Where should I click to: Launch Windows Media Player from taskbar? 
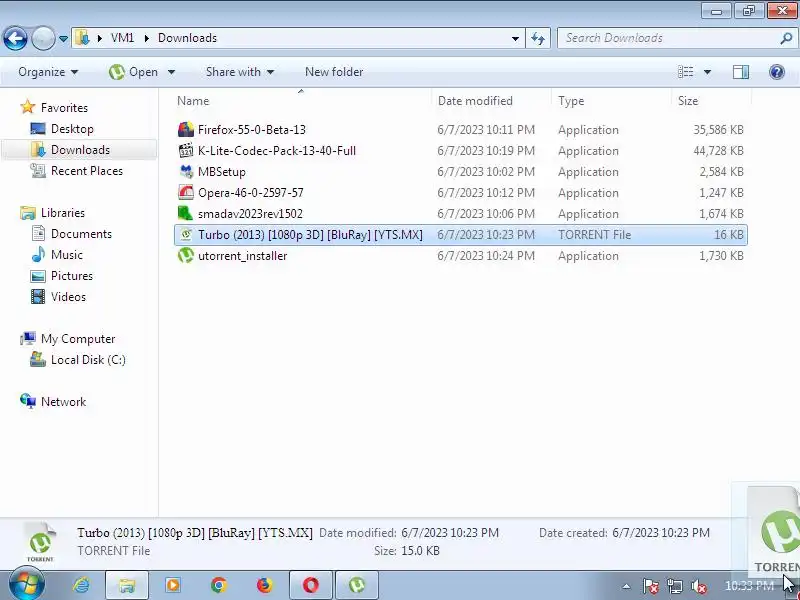click(173, 585)
